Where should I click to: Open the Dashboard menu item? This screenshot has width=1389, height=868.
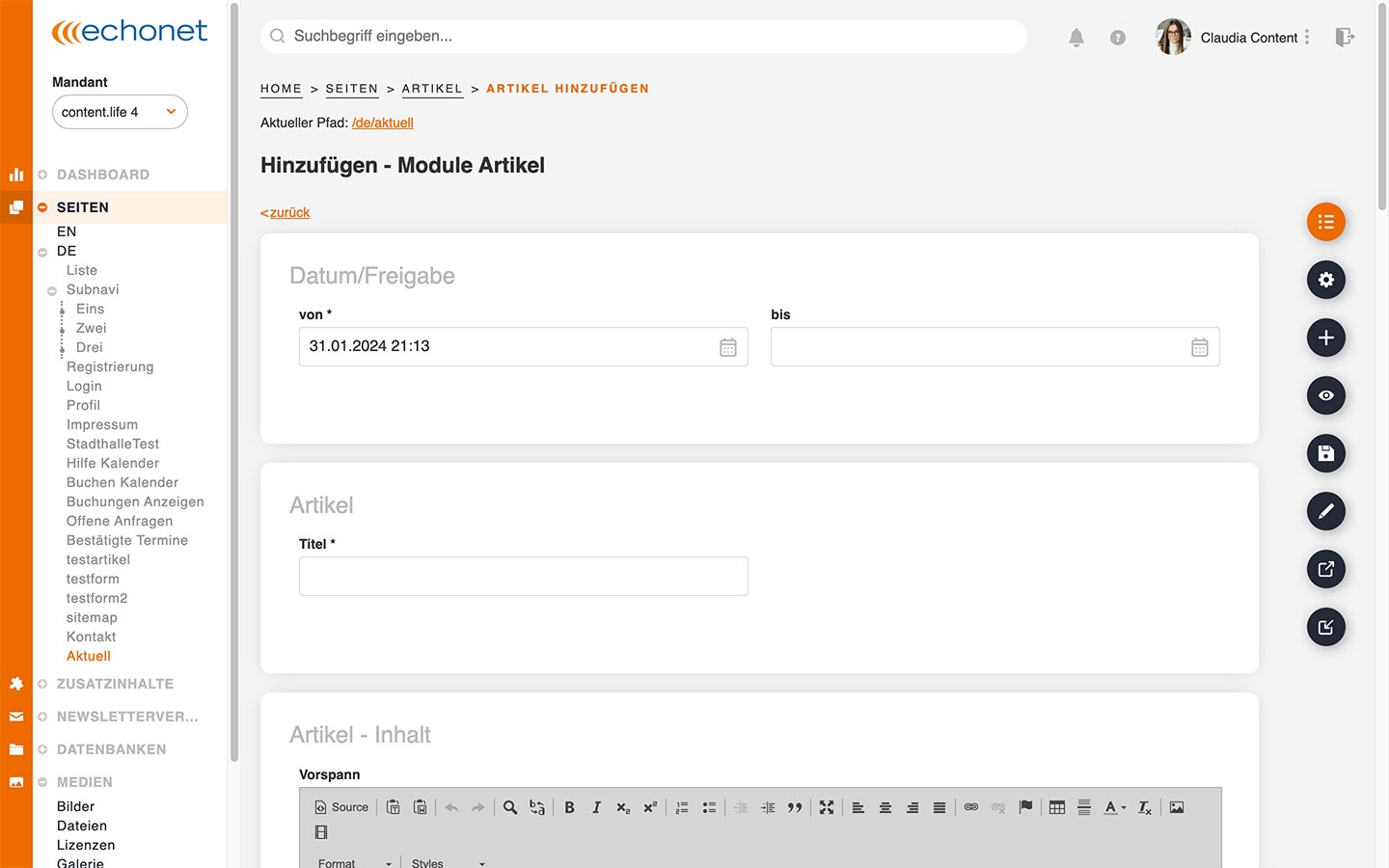point(102,175)
